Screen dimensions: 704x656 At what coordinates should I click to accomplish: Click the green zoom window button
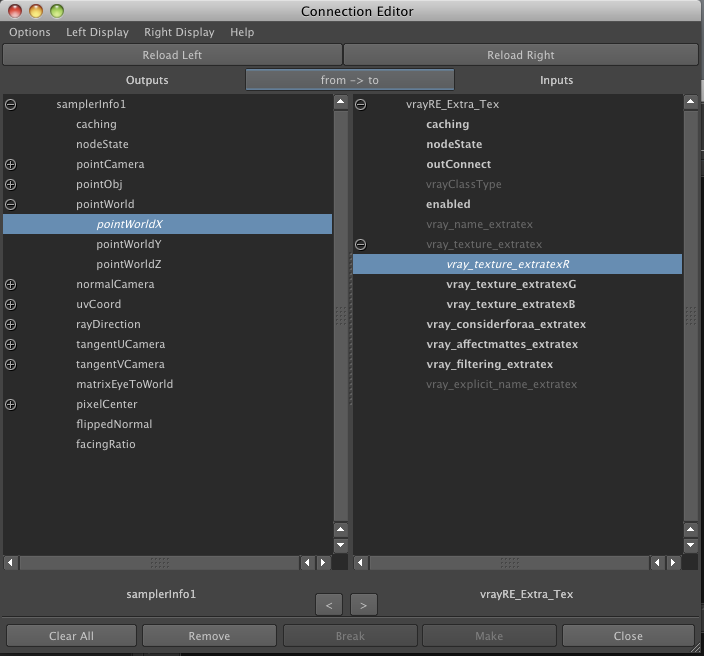57,11
